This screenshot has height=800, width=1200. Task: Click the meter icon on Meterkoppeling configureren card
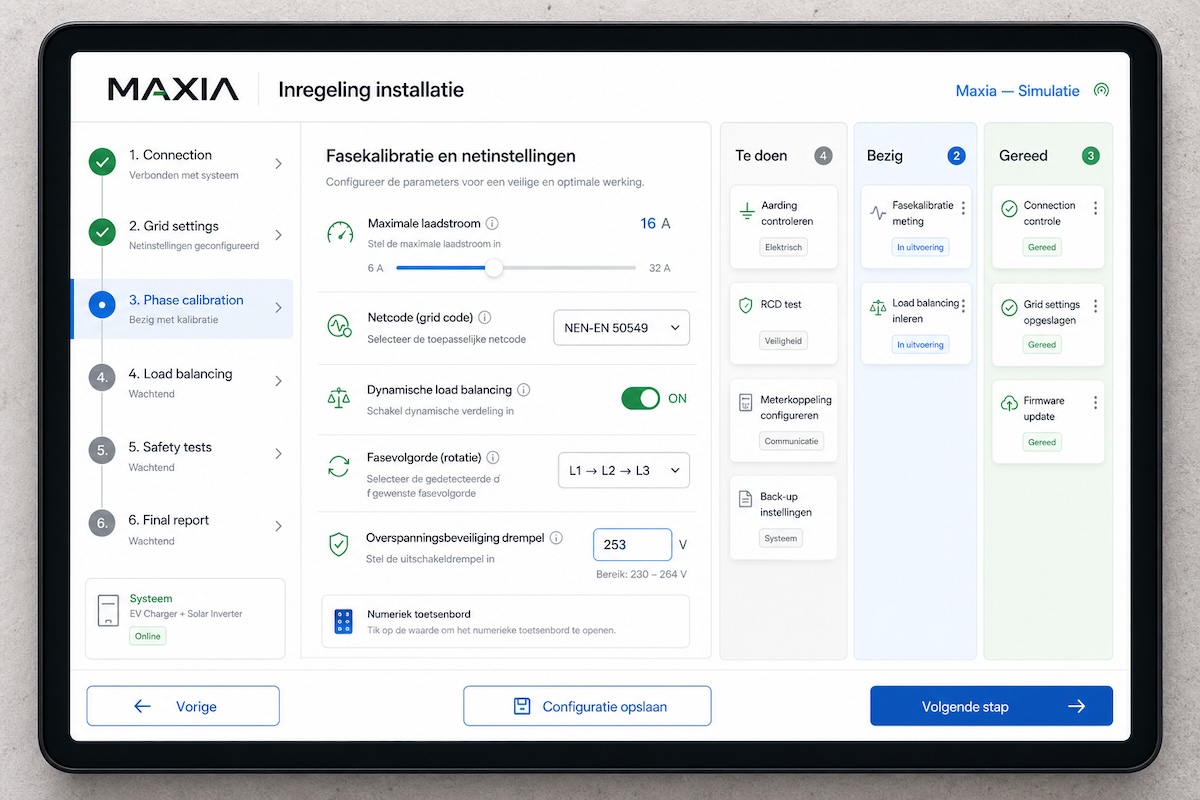745,403
